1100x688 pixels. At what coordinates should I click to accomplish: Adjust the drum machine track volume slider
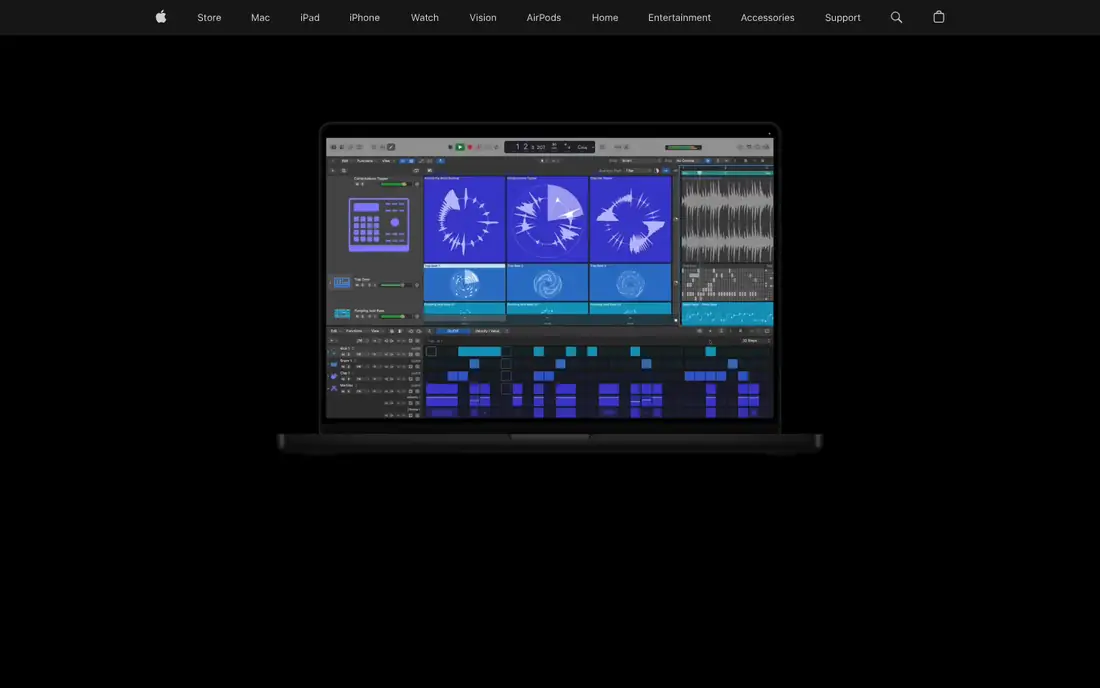(395, 184)
